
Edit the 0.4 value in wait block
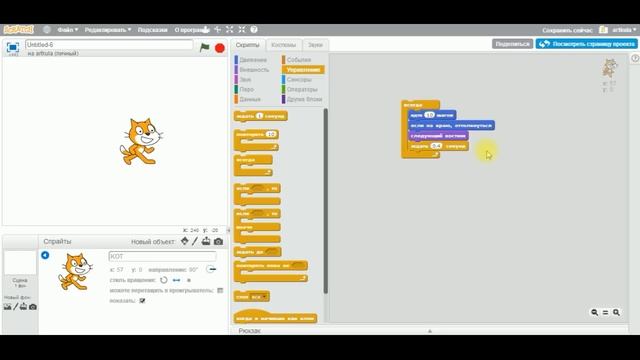click(436, 146)
